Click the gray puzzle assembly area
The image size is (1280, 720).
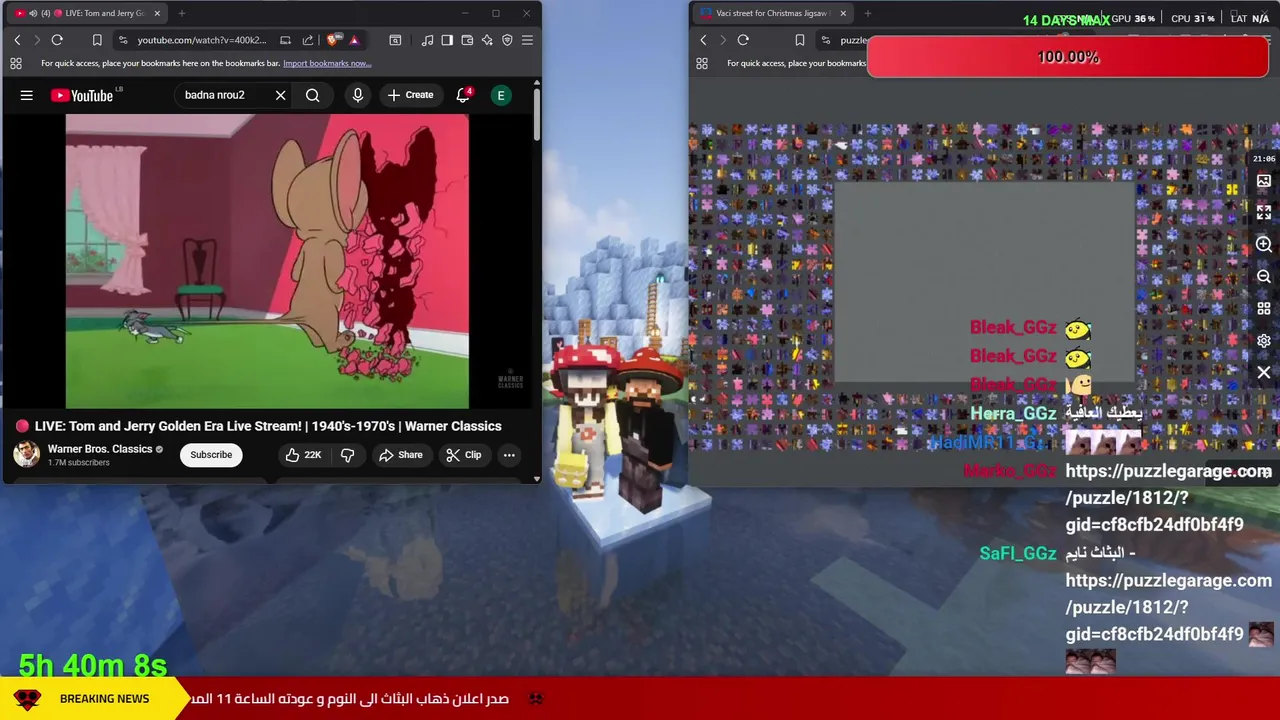pos(985,282)
